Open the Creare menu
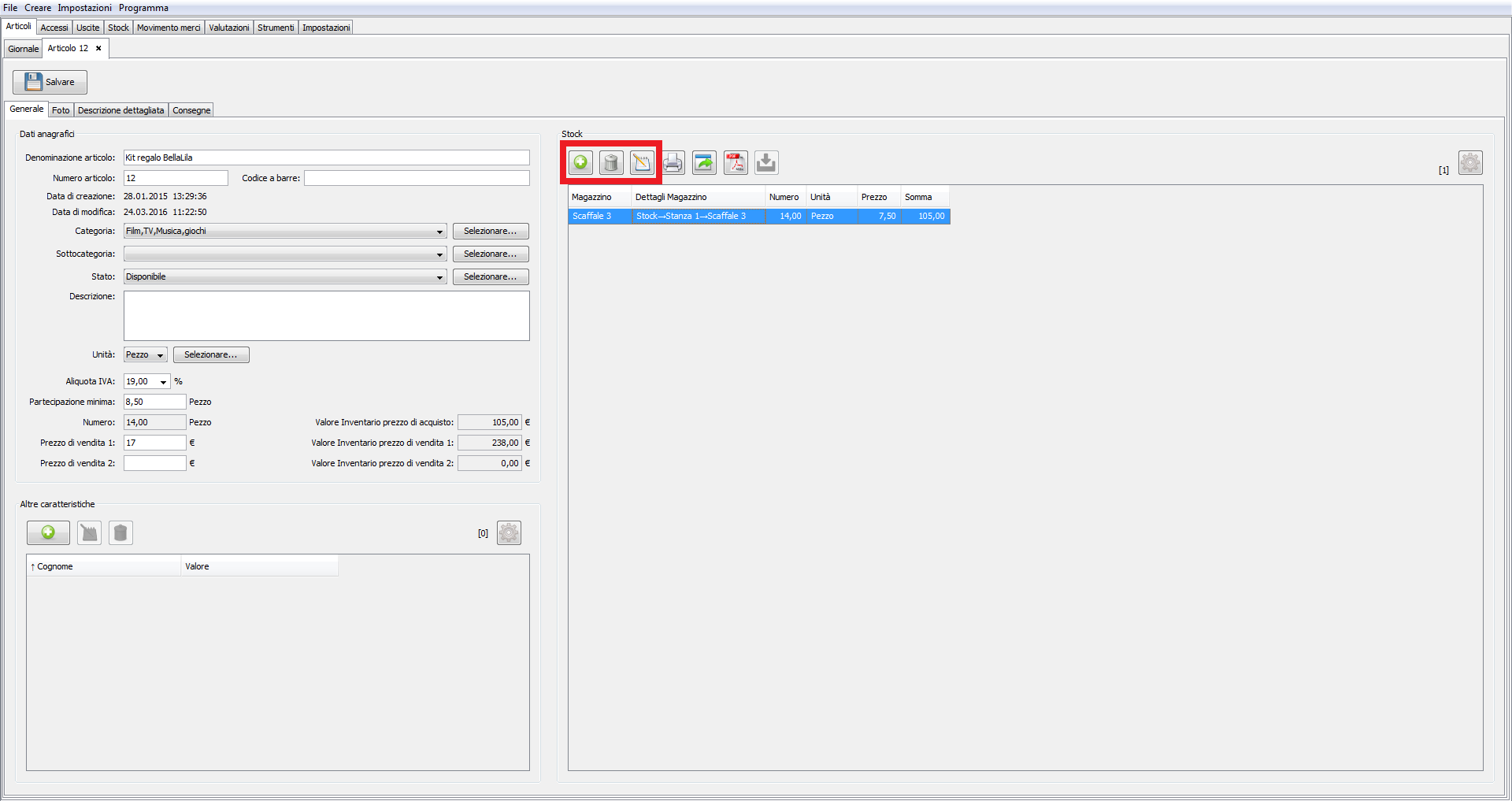 click(x=38, y=8)
